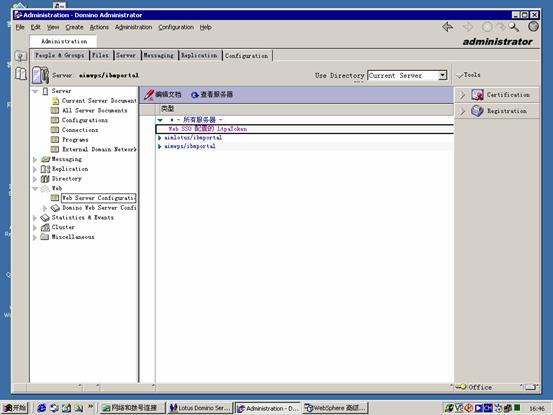Open the address book icon in left bar
Viewport: 553px width, 415px height.
pyautogui.click(x=20, y=74)
